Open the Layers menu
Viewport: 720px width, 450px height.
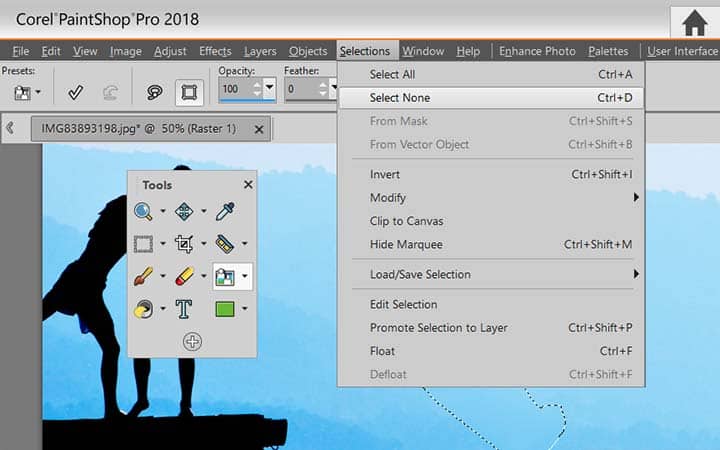point(260,51)
